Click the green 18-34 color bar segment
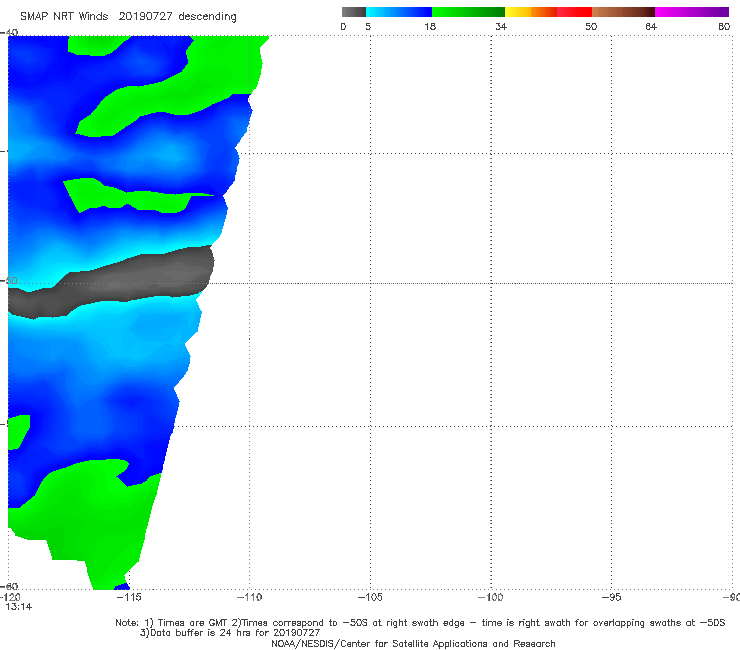 468,12
